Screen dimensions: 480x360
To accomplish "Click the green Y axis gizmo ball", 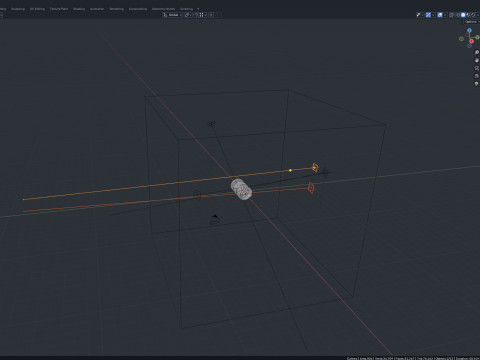I will (477, 37).
